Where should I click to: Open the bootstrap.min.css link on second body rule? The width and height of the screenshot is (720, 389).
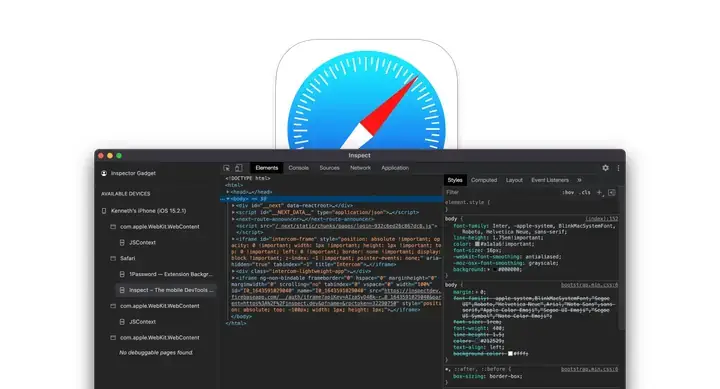click(x=589, y=285)
